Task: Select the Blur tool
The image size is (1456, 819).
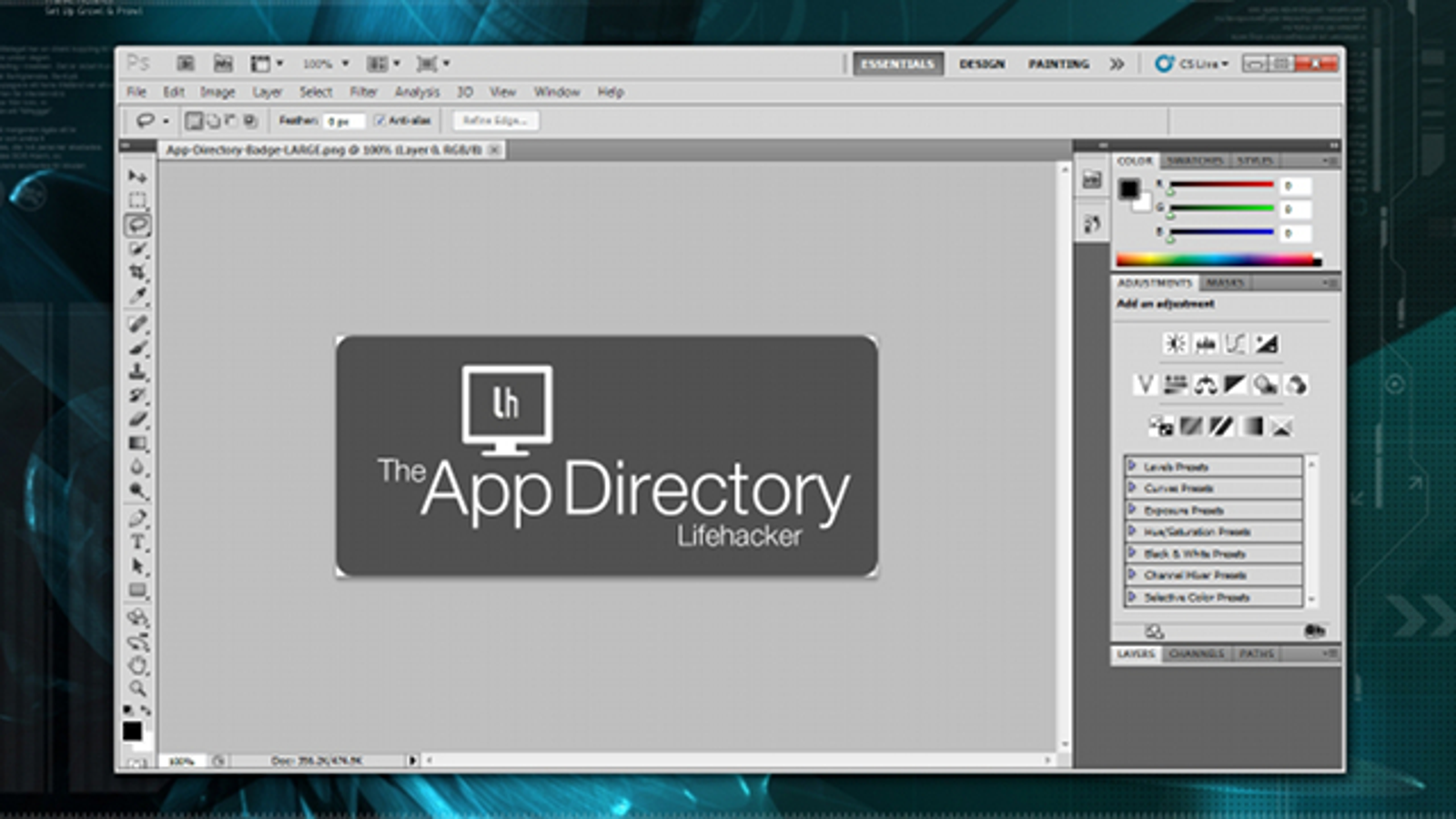Action: [137, 467]
